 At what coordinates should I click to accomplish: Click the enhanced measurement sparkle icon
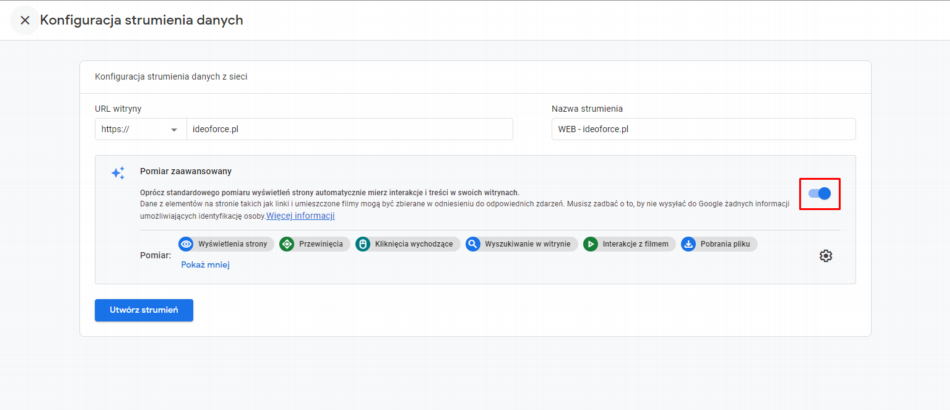118,173
